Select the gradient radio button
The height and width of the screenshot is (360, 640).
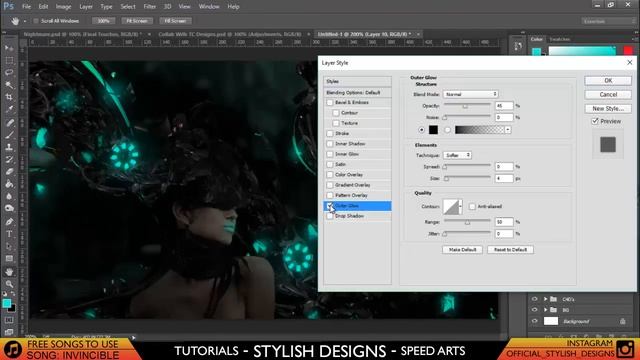(447, 130)
